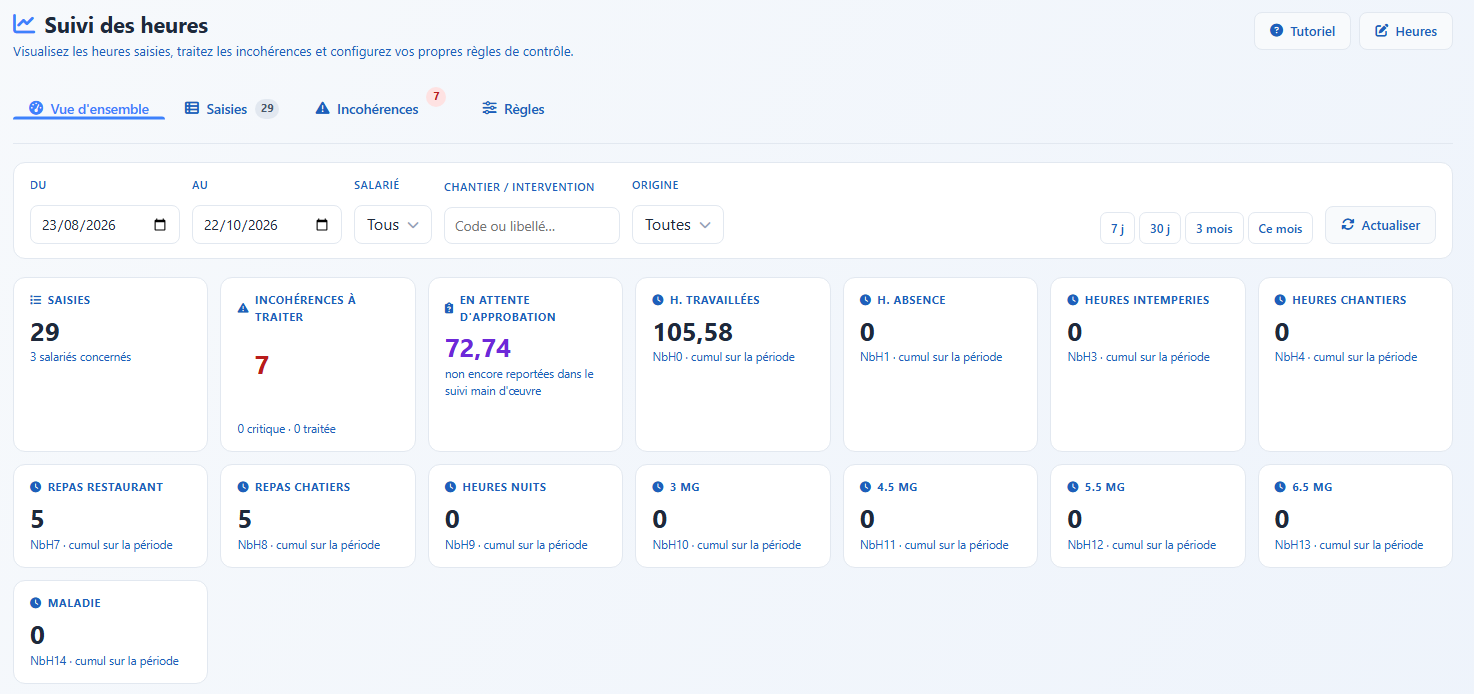Click the '3 salariés concernés' text
The image size is (1474, 694).
[81, 357]
